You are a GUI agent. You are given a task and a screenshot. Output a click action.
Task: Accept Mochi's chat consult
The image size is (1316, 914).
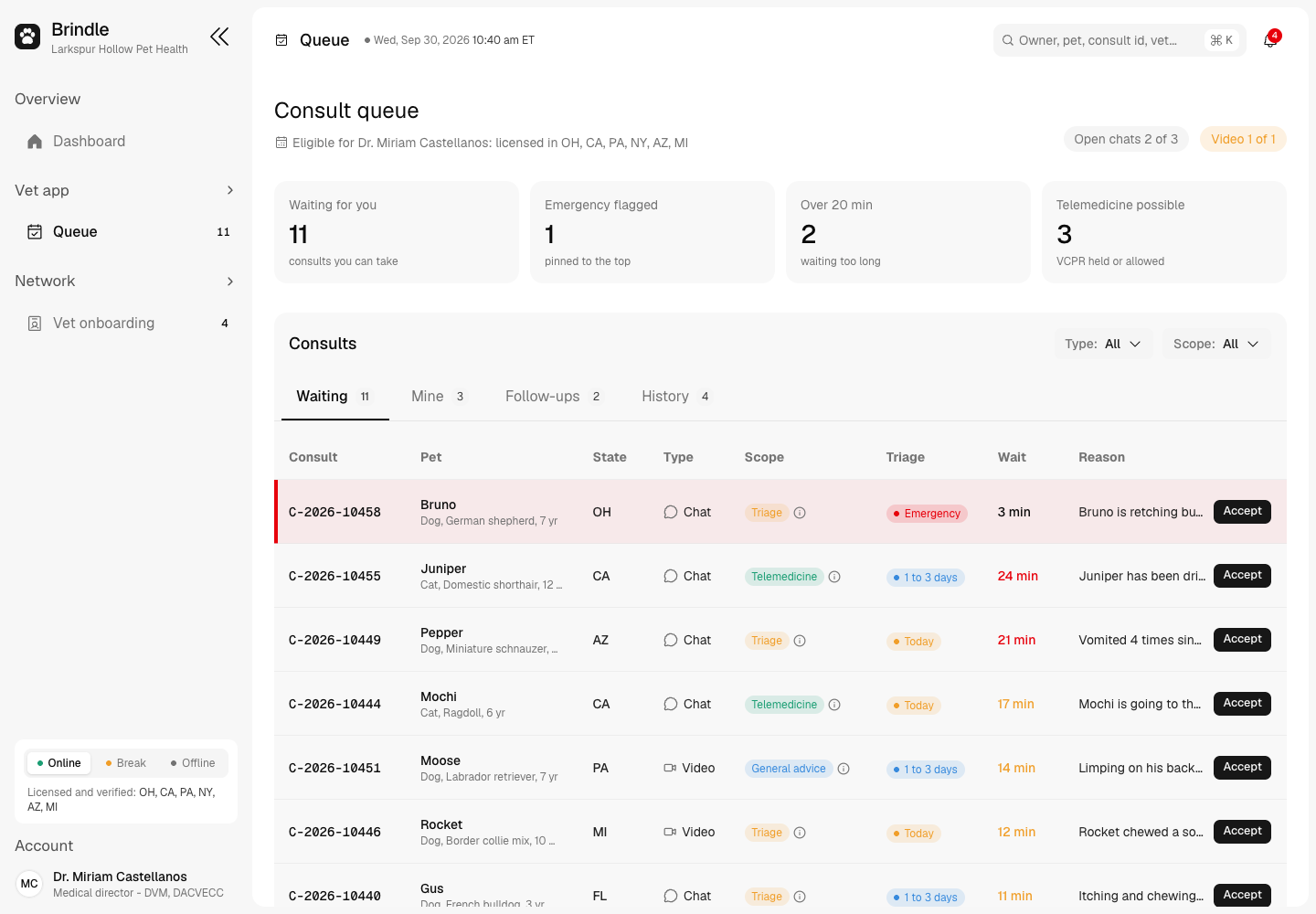(x=1242, y=704)
